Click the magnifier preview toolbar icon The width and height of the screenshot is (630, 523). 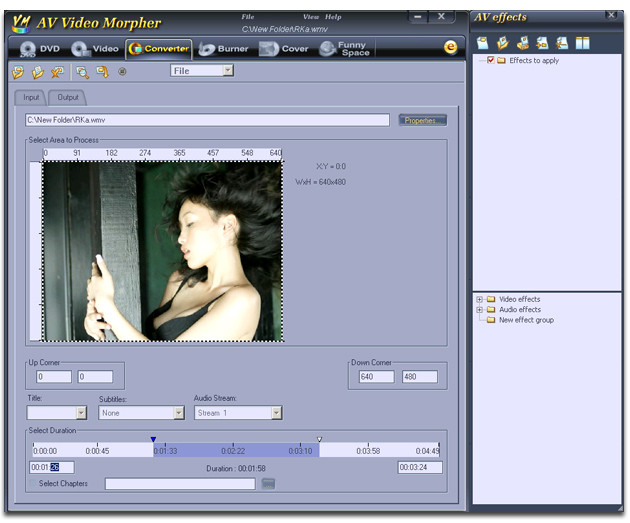(x=82, y=72)
